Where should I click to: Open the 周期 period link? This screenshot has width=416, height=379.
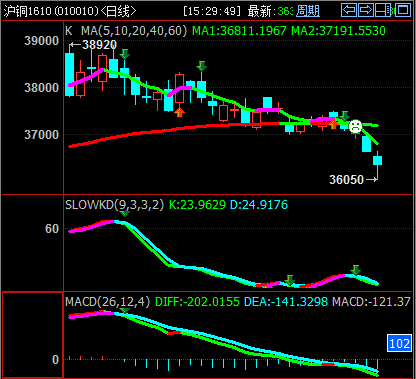pyautogui.click(x=308, y=11)
